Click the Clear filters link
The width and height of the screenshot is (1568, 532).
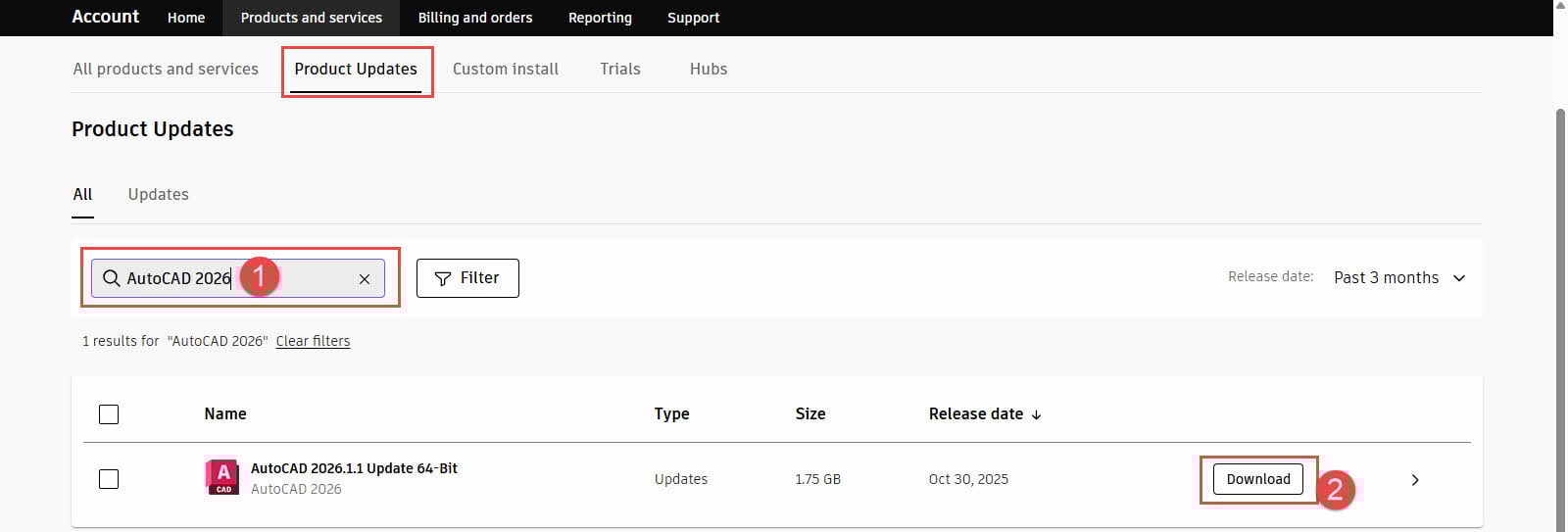(313, 341)
